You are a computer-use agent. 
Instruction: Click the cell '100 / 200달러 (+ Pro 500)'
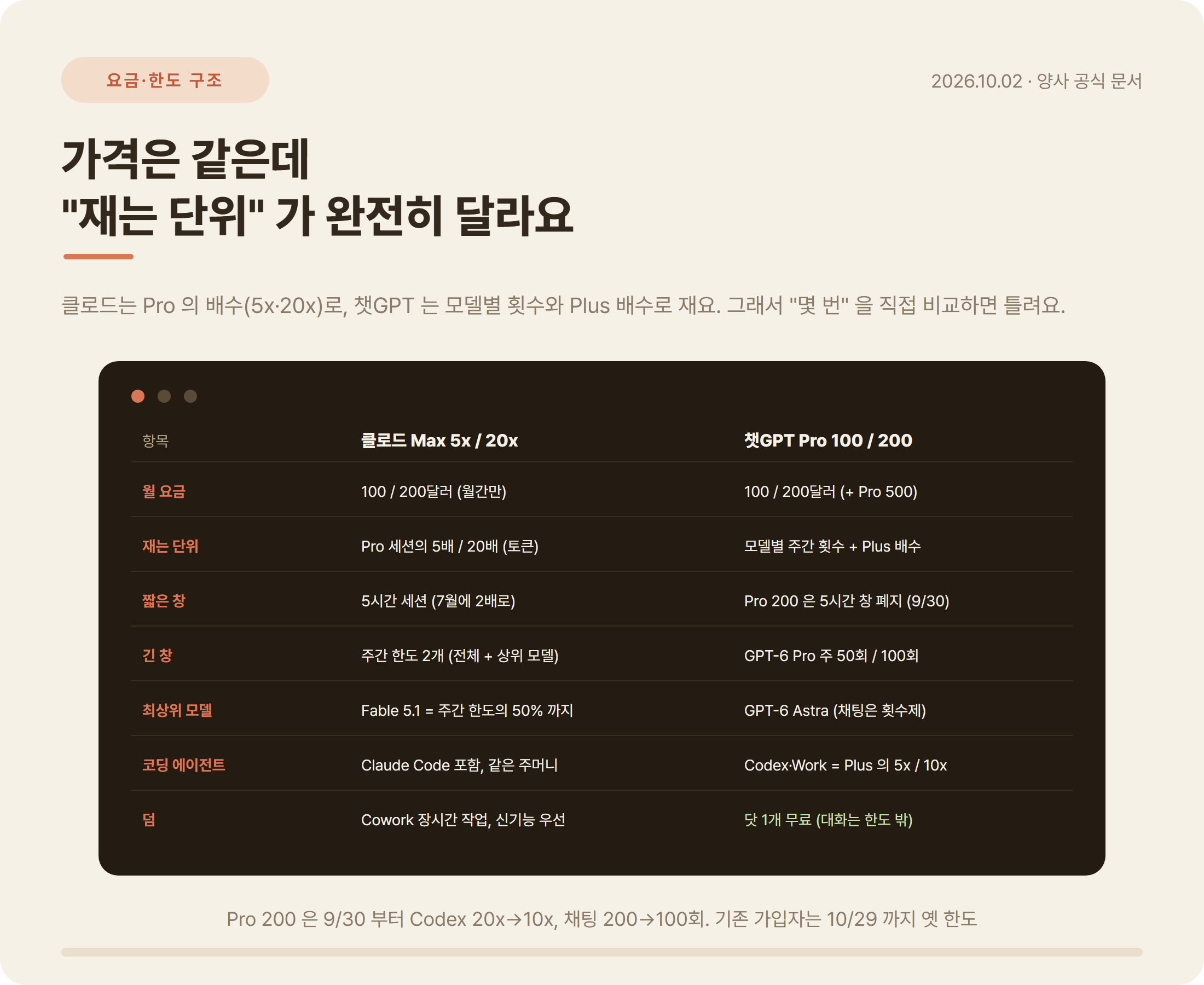click(831, 491)
